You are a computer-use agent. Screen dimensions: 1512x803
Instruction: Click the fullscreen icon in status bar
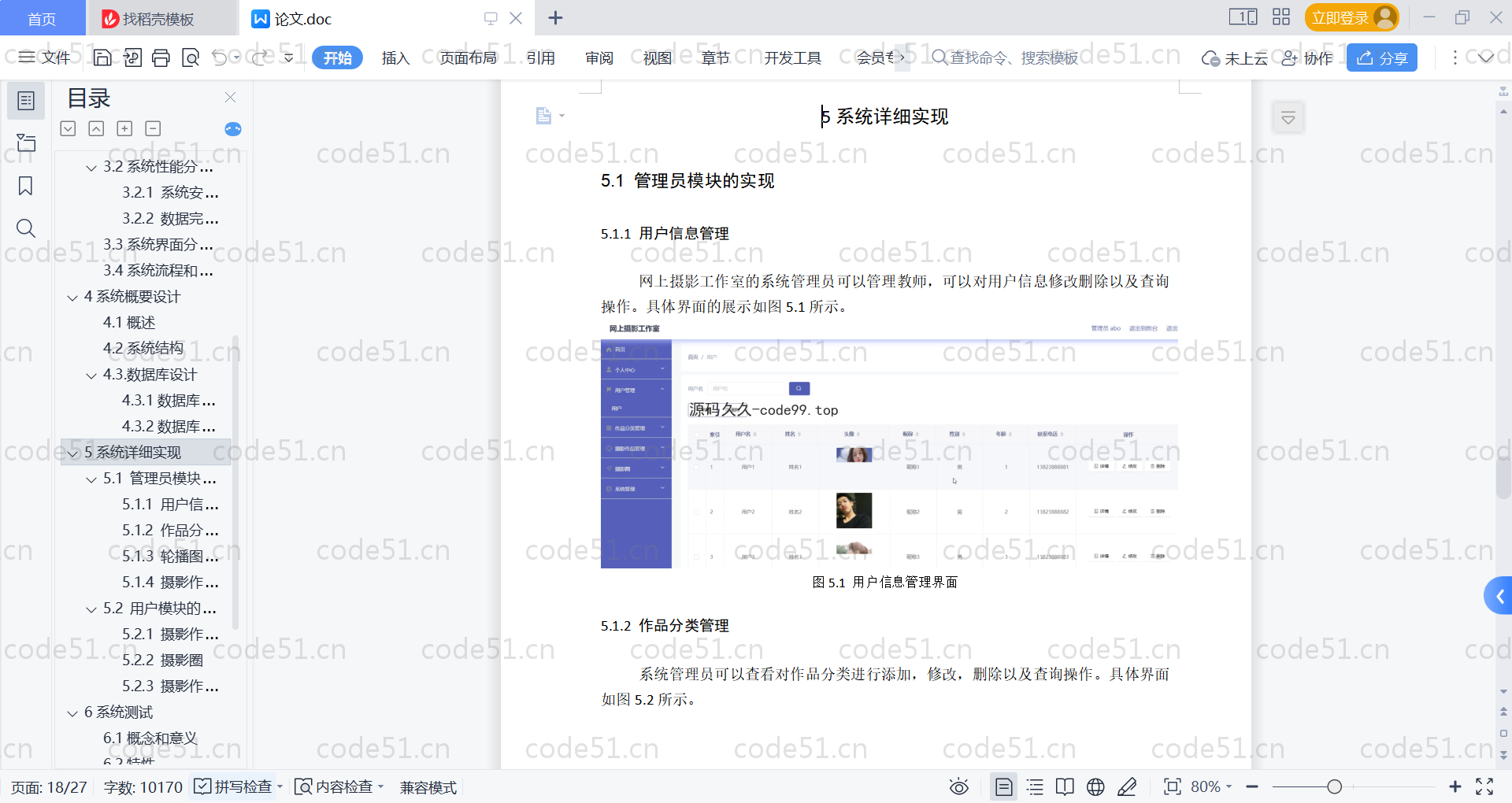tap(1484, 786)
